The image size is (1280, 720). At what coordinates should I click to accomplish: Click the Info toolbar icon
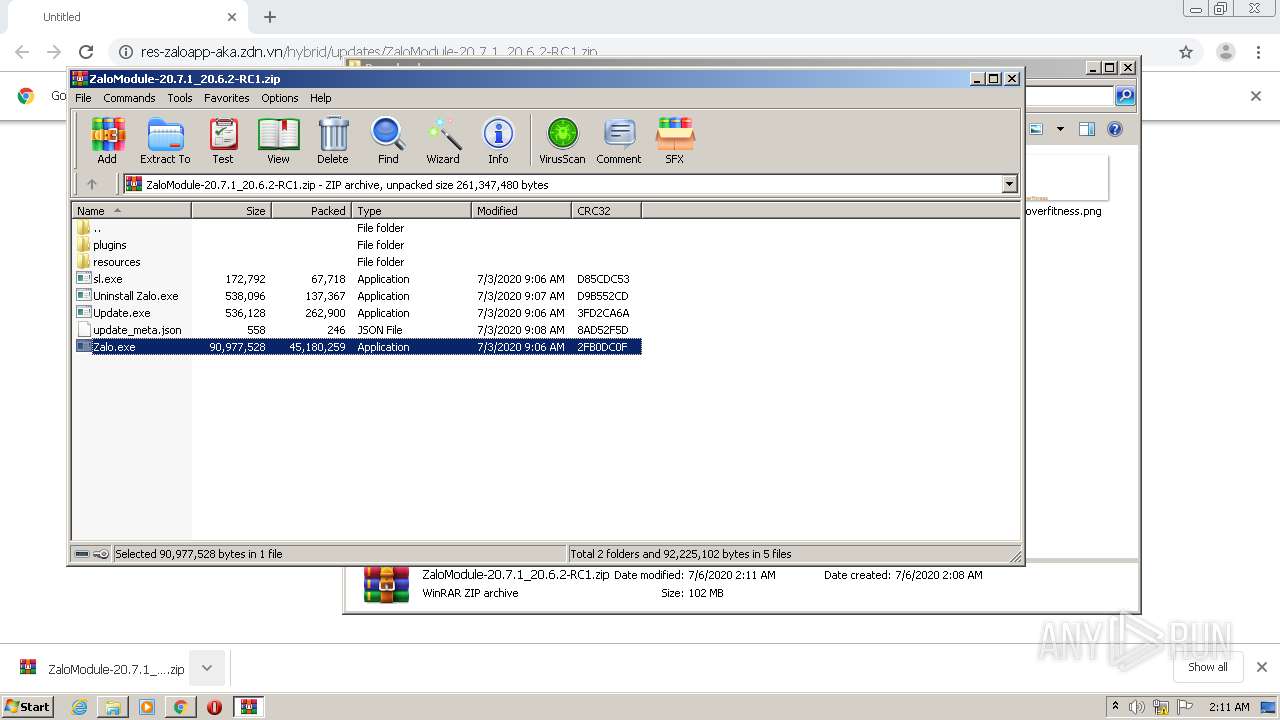tap(498, 141)
